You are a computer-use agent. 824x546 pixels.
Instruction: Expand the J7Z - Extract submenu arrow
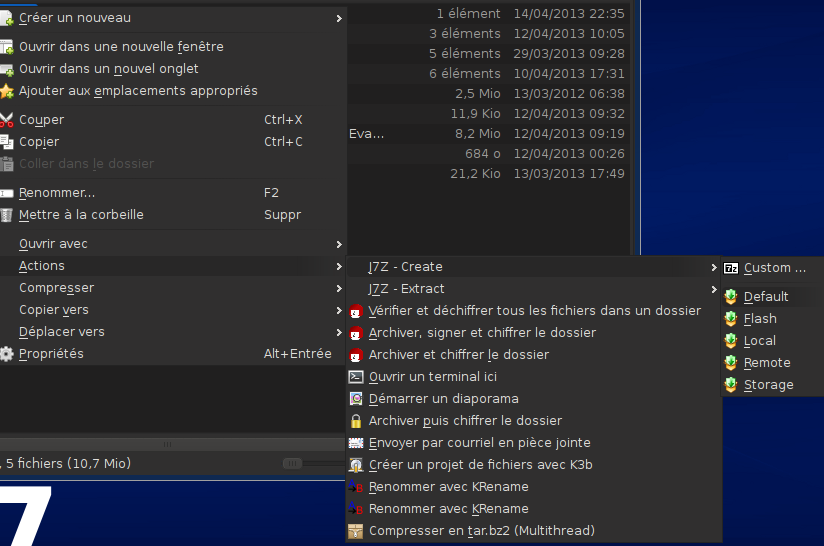714,290
